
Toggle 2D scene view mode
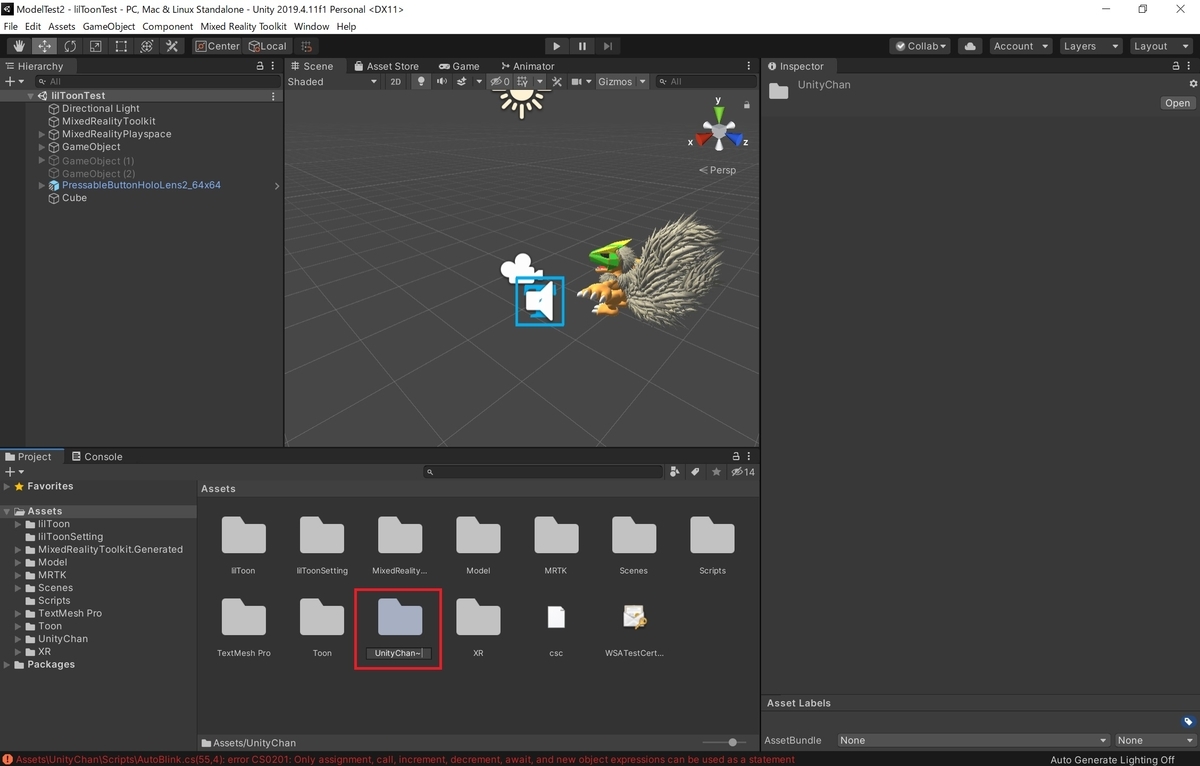coord(396,82)
